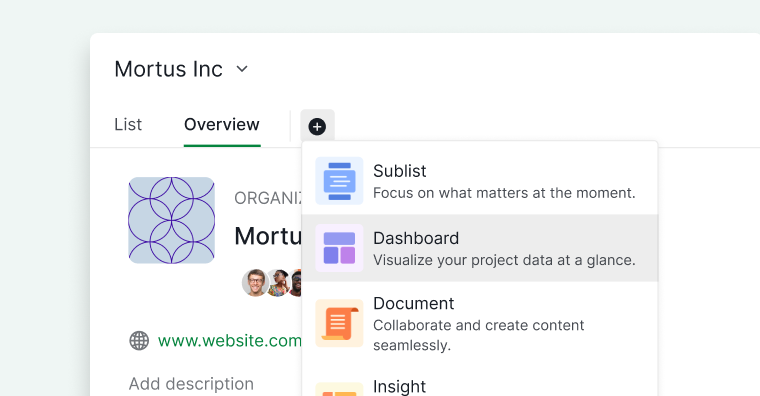Screen dimensions: 760x396
Task: Click the Mortus organization logo thumbnail
Action: tap(172, 220)
